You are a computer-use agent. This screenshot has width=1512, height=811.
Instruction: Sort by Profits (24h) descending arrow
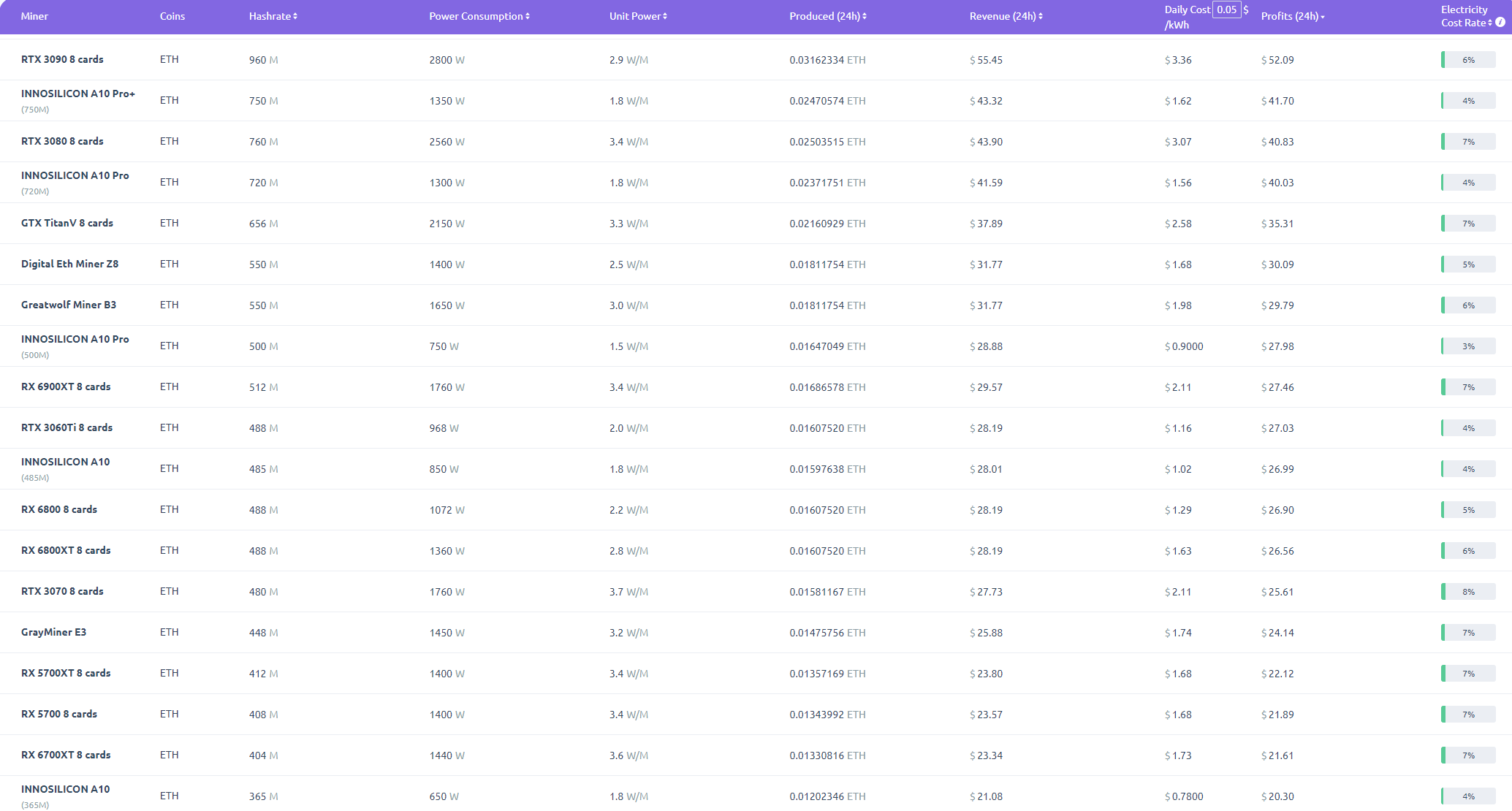(1323, 17)
